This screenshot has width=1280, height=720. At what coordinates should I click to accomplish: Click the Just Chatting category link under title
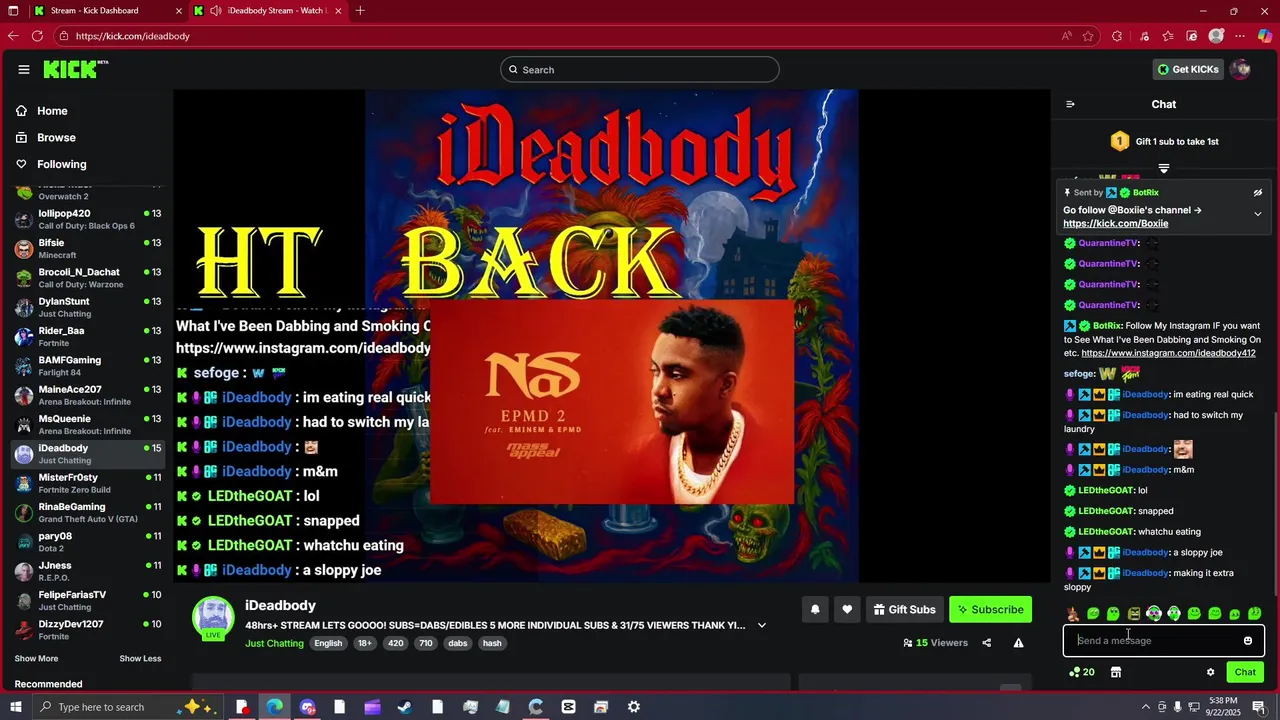(x=274, y=643)
